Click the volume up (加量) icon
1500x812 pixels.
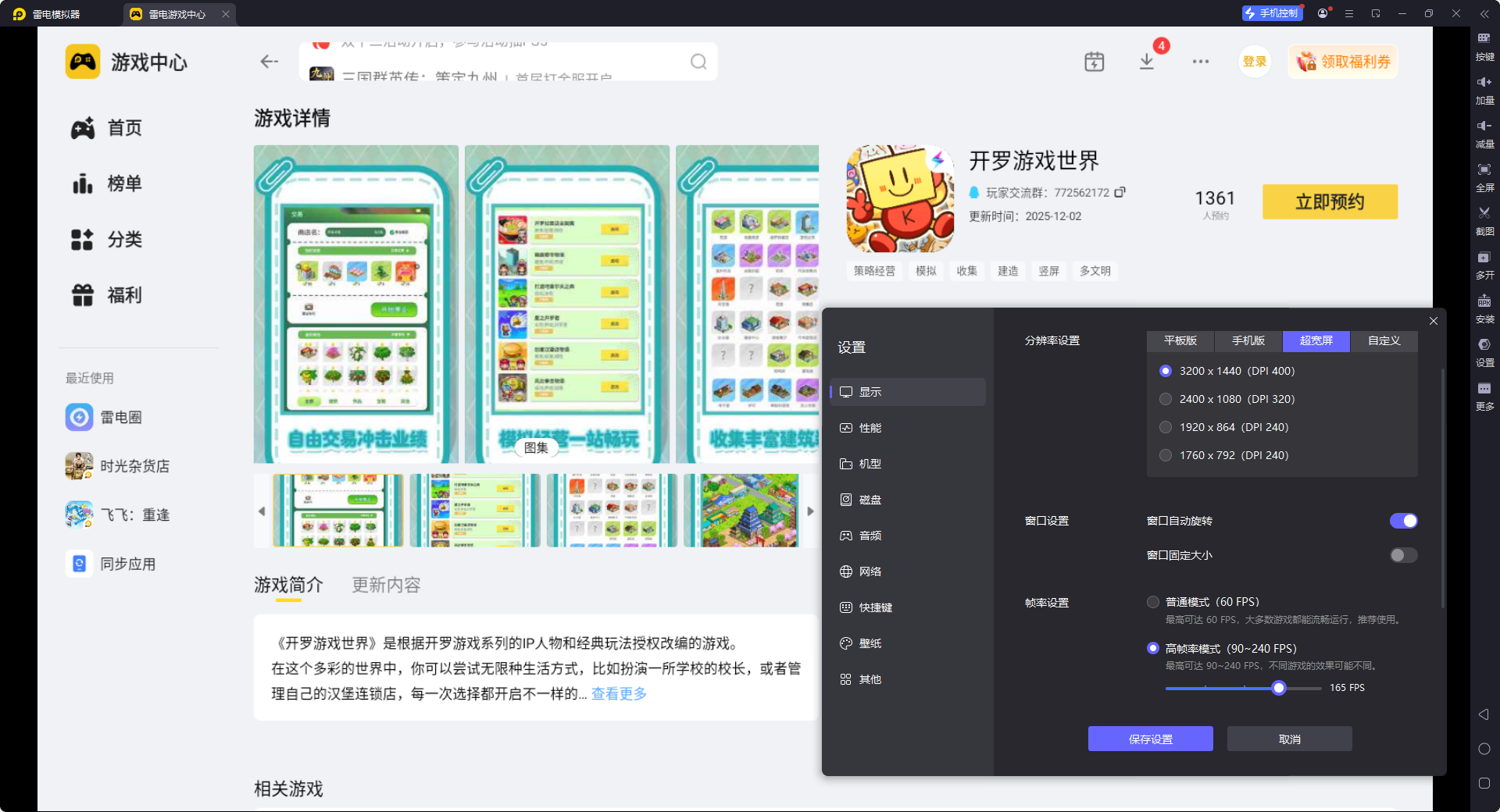pos(1484,83)
